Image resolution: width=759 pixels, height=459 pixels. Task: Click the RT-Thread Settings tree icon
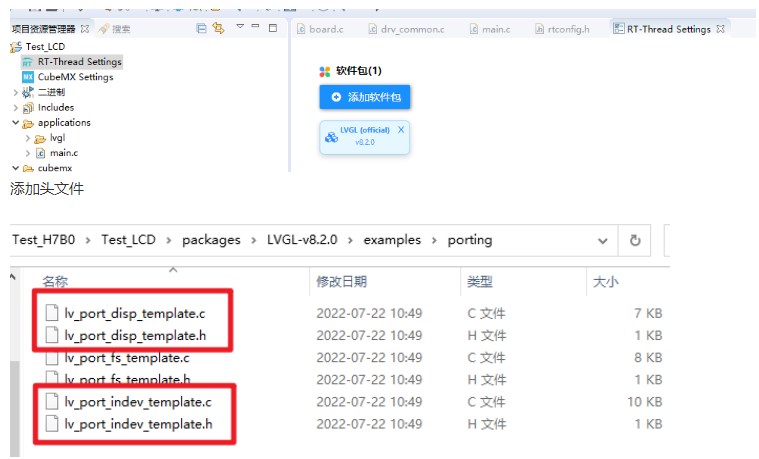pos(28,62)
